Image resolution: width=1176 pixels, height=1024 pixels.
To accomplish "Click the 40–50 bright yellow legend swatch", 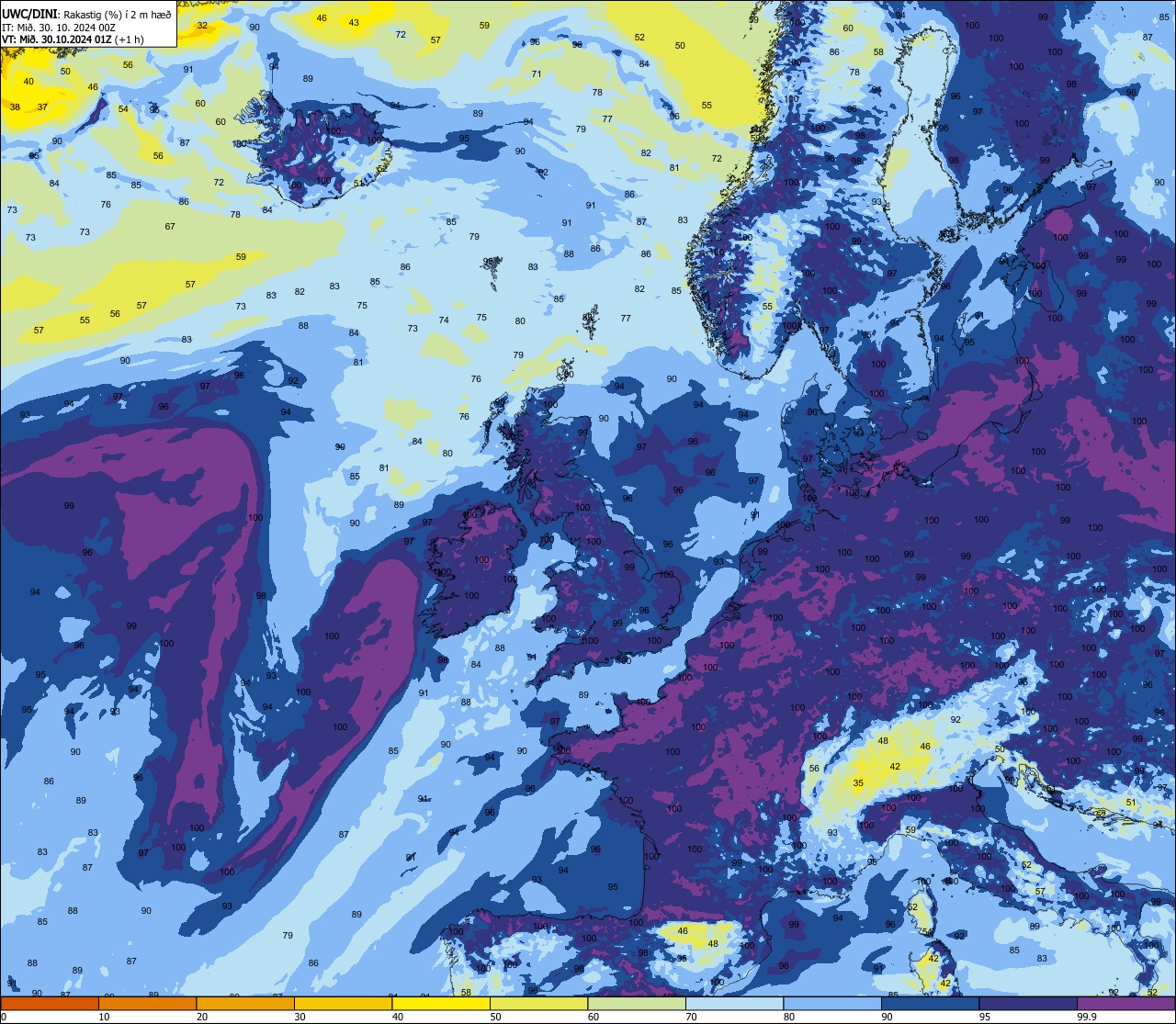I will click(441, 1003).
